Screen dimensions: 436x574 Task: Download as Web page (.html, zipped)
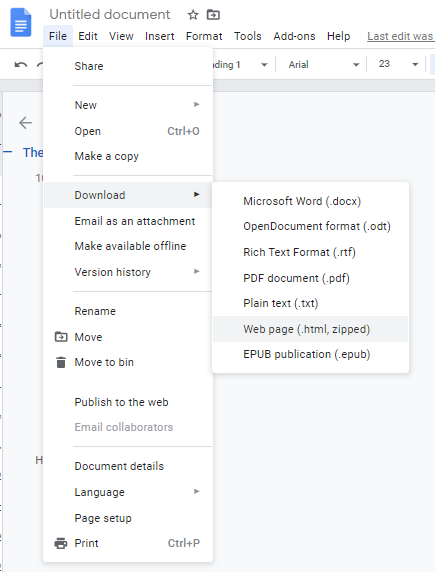pos(310,329)
